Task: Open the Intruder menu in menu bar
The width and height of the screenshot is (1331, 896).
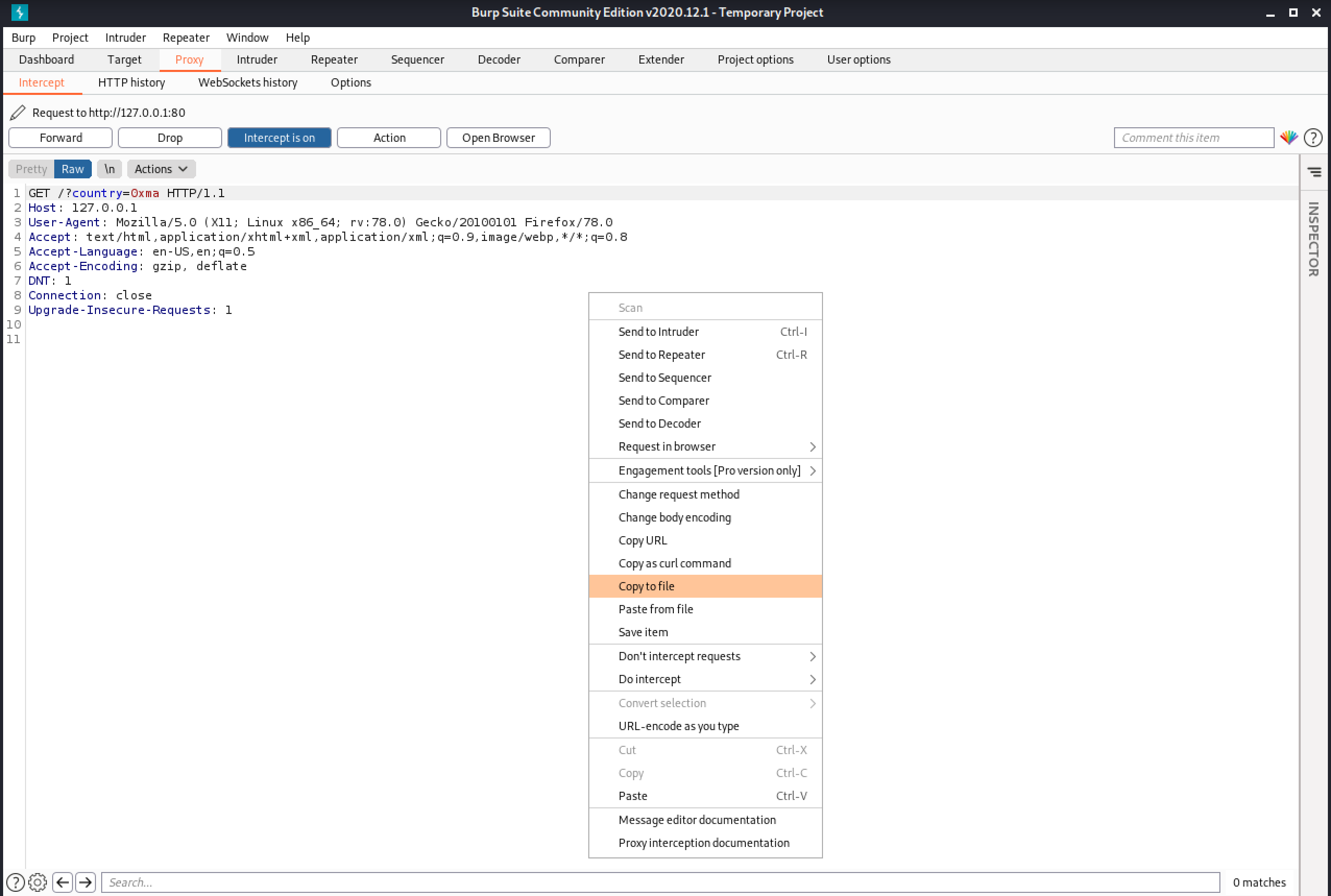Action: (125, 37)
